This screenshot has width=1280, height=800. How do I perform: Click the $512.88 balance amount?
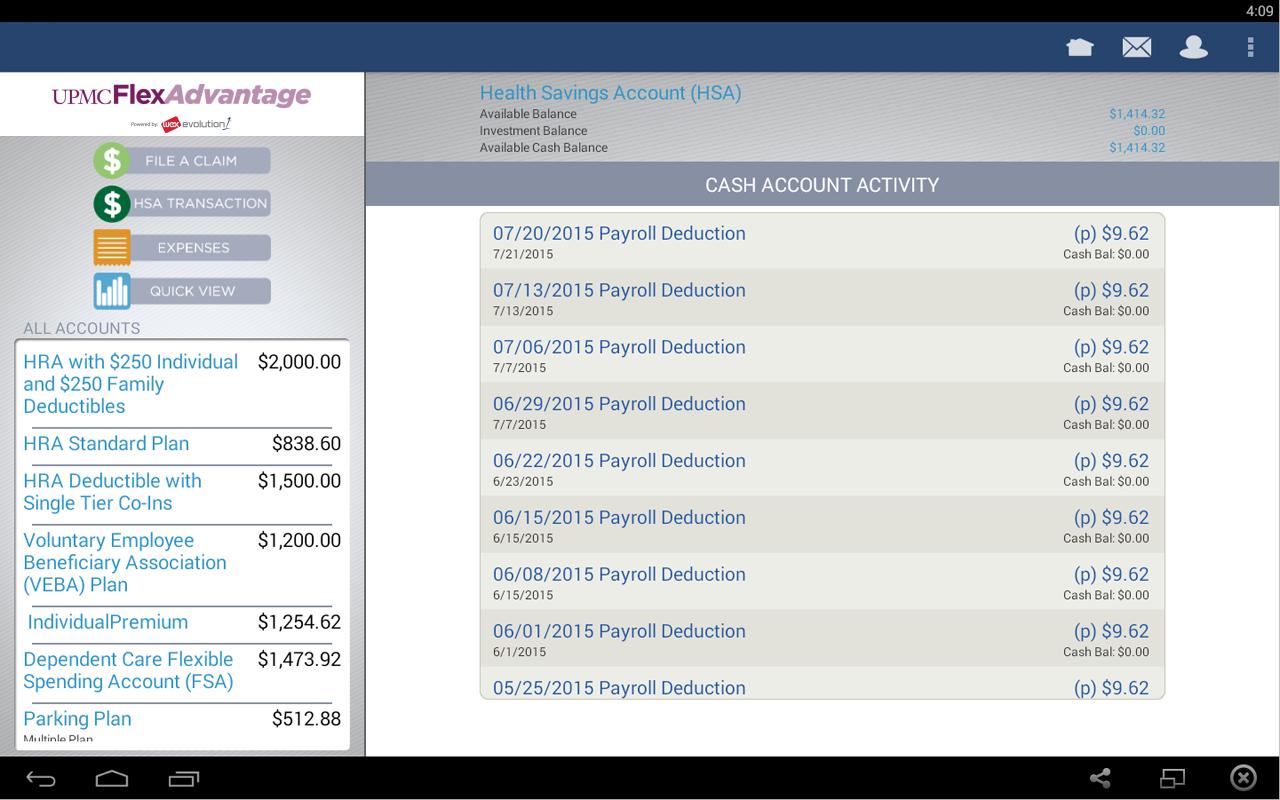tap(306, 719)
